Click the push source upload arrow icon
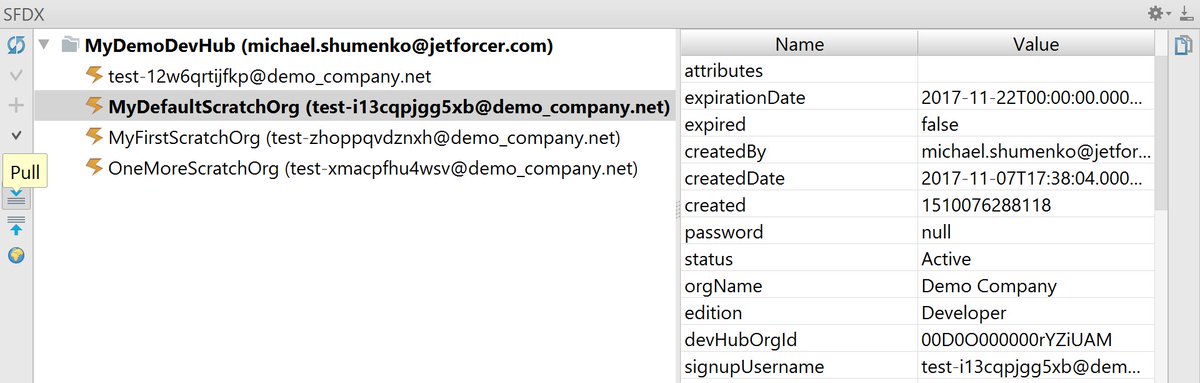The height and width of the screenshot is (383, 1200). coord(16,227)
